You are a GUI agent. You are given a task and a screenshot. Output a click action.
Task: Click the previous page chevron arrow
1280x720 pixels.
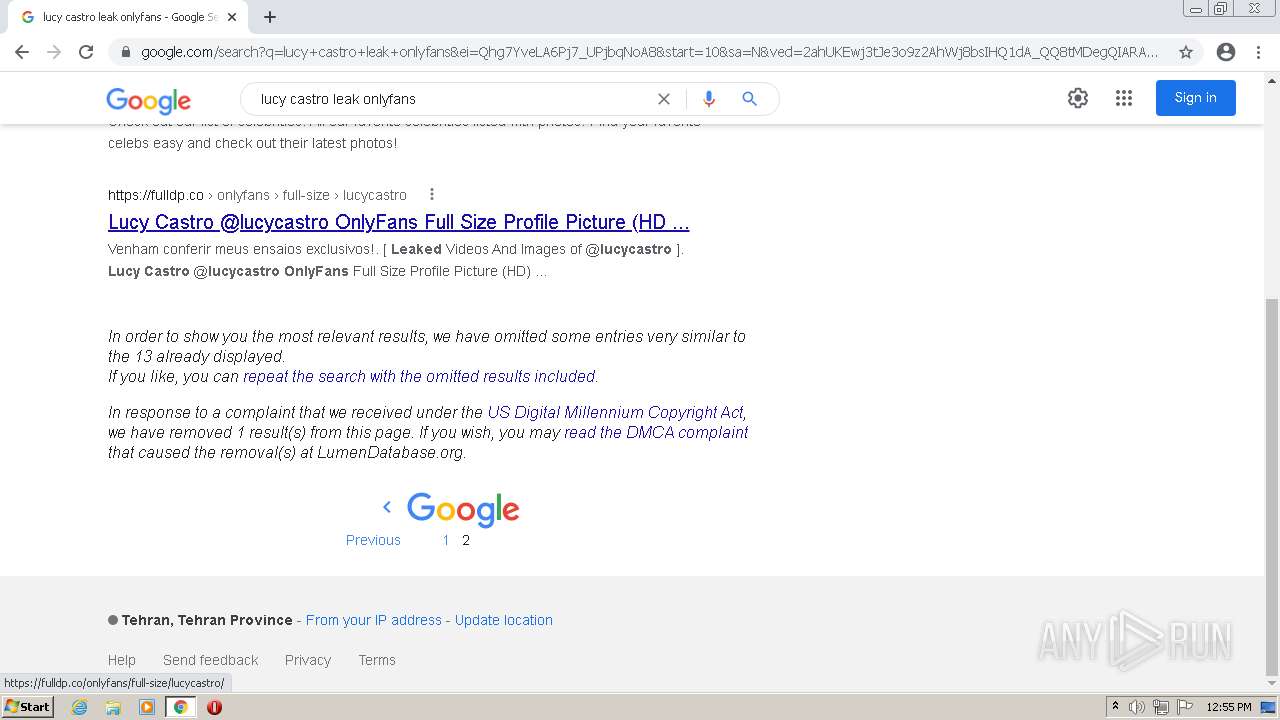pos(387,507)
